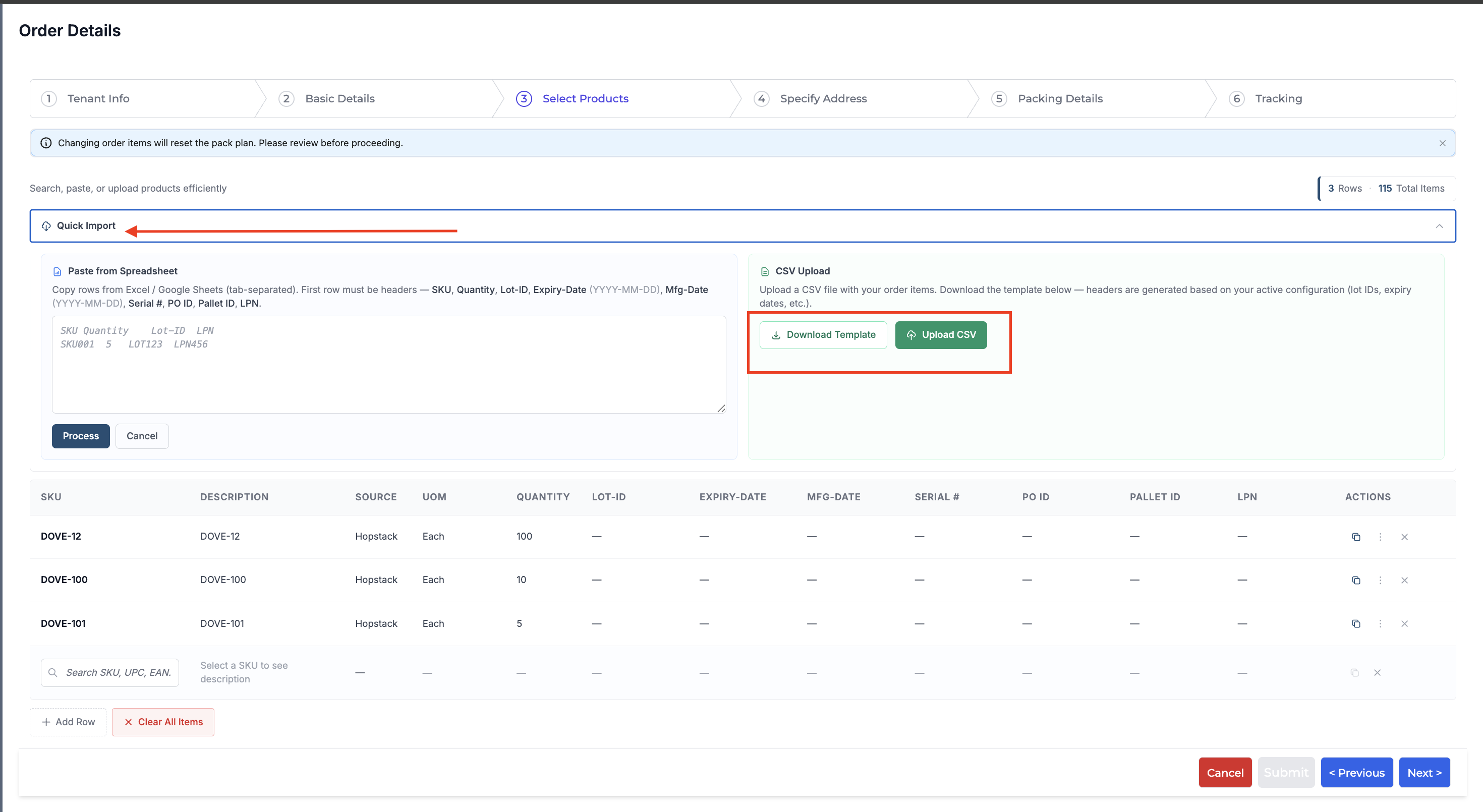The width and height of the screenshot is (1483, 812).
Task: Proceed to the Next step
Action: point(1424,772)
